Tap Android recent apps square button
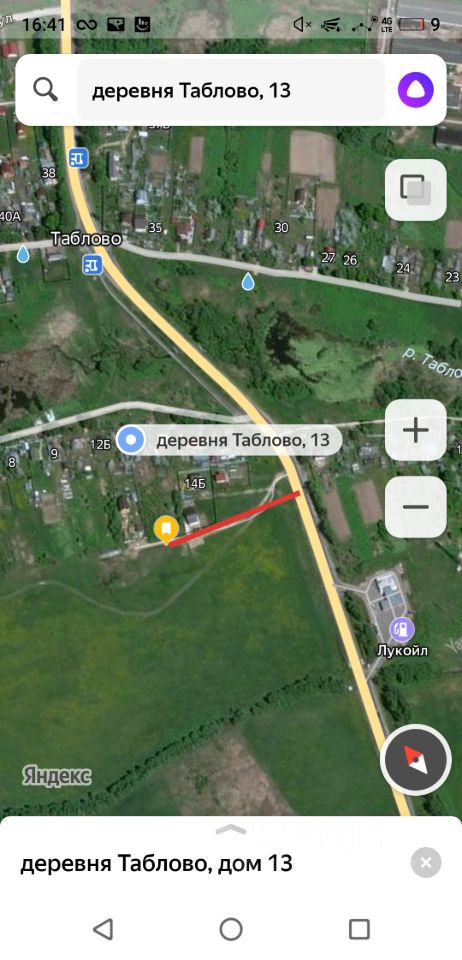 pyautogui.click(x=359, y=929)
